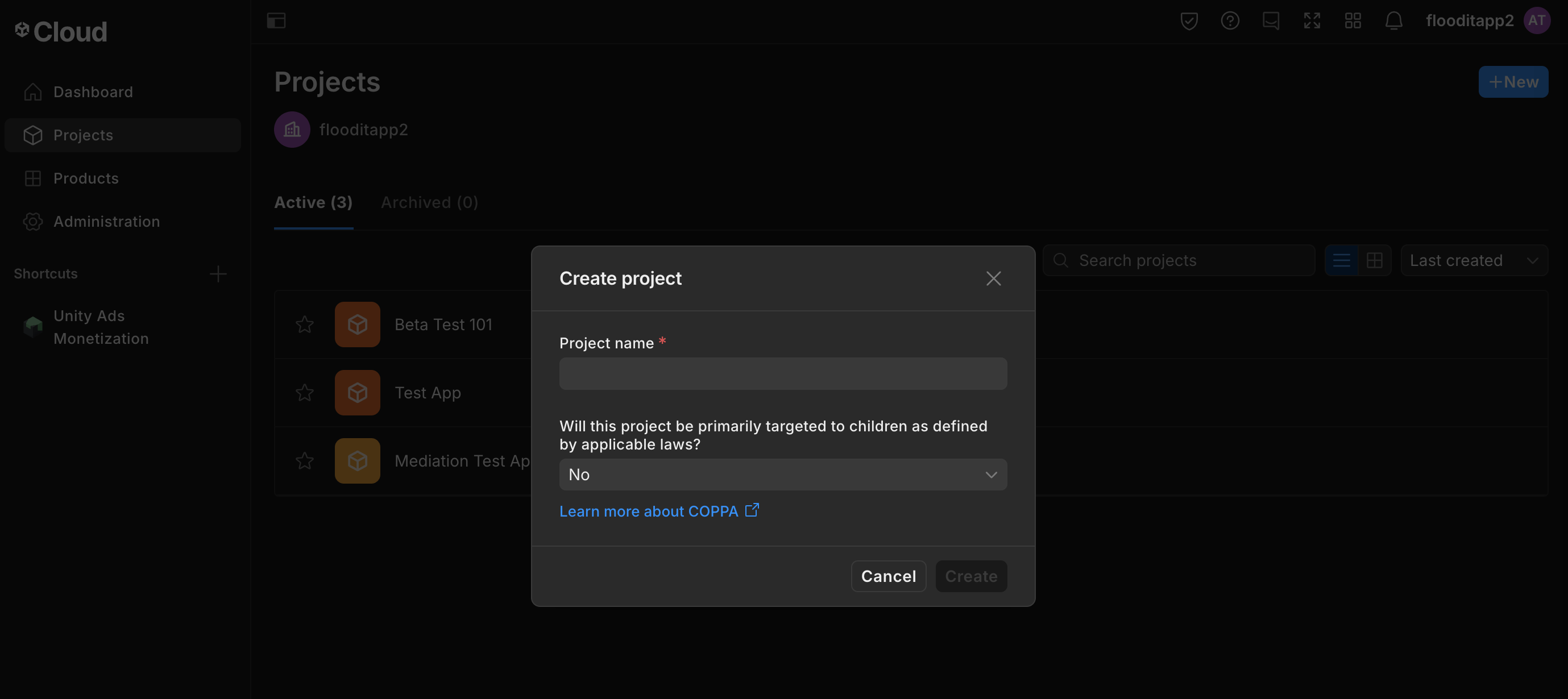Switch projects to grid view

1375,260
